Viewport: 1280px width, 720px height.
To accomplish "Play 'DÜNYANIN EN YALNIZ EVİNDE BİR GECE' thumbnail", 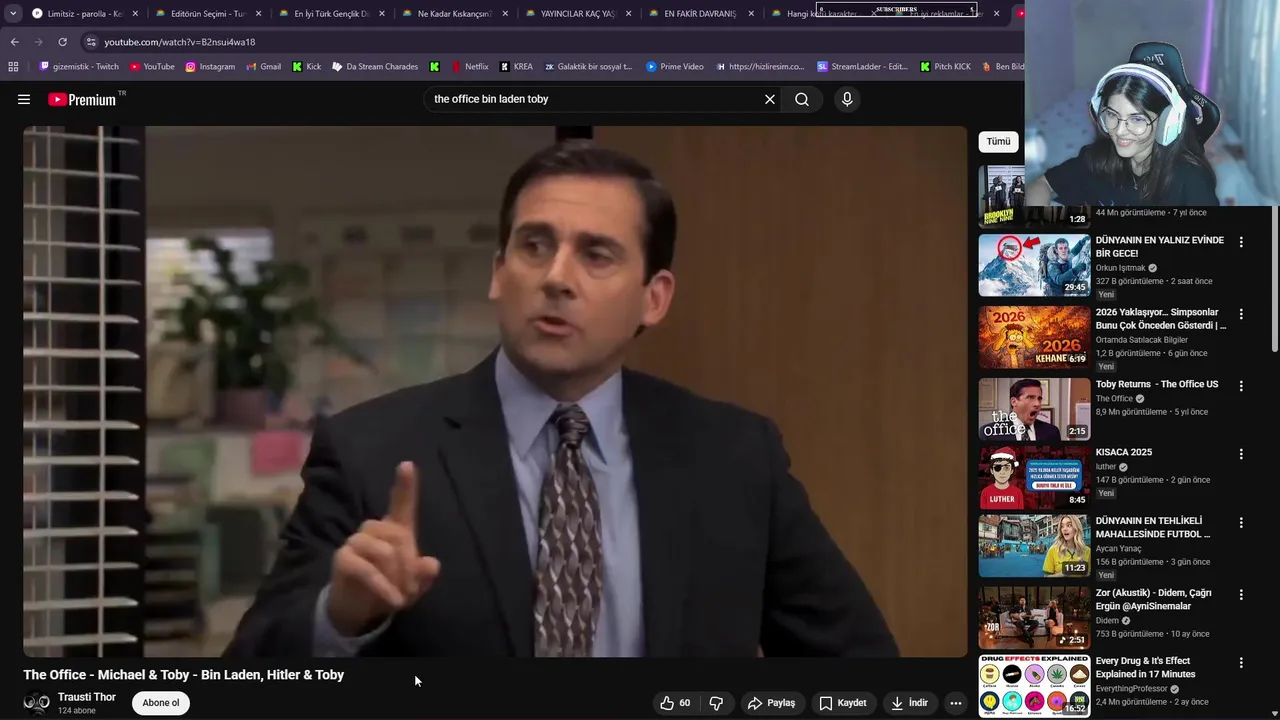I will [x=1034, y=265].
